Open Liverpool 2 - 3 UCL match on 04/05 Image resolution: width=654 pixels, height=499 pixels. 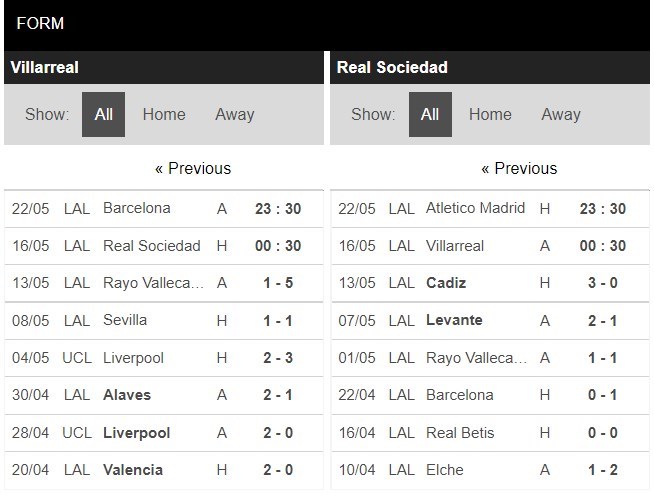pyautogui.click(x=164, y=358)
